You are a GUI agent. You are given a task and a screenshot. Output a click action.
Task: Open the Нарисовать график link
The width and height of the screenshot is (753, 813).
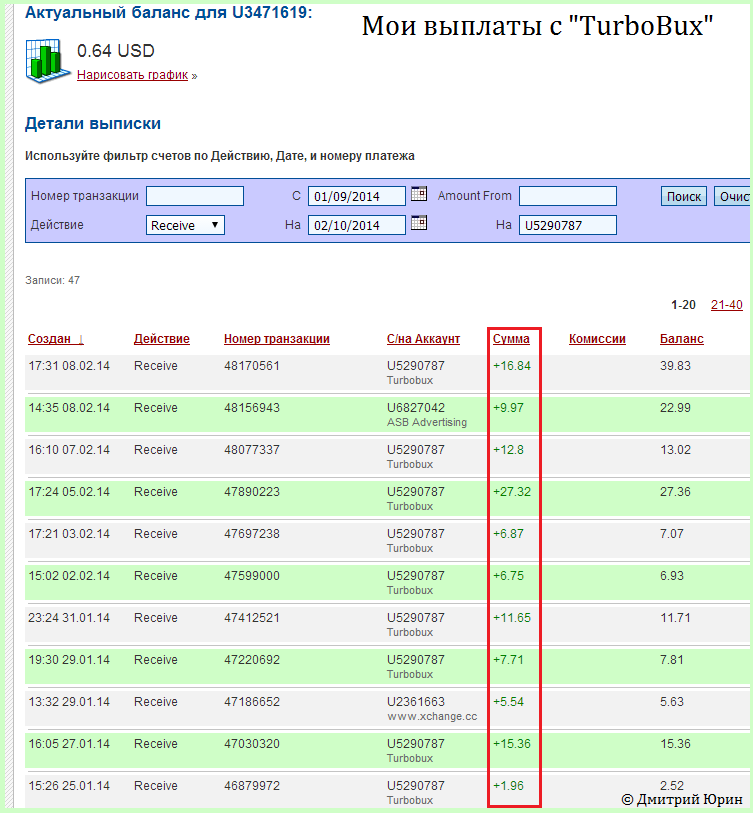132,75
